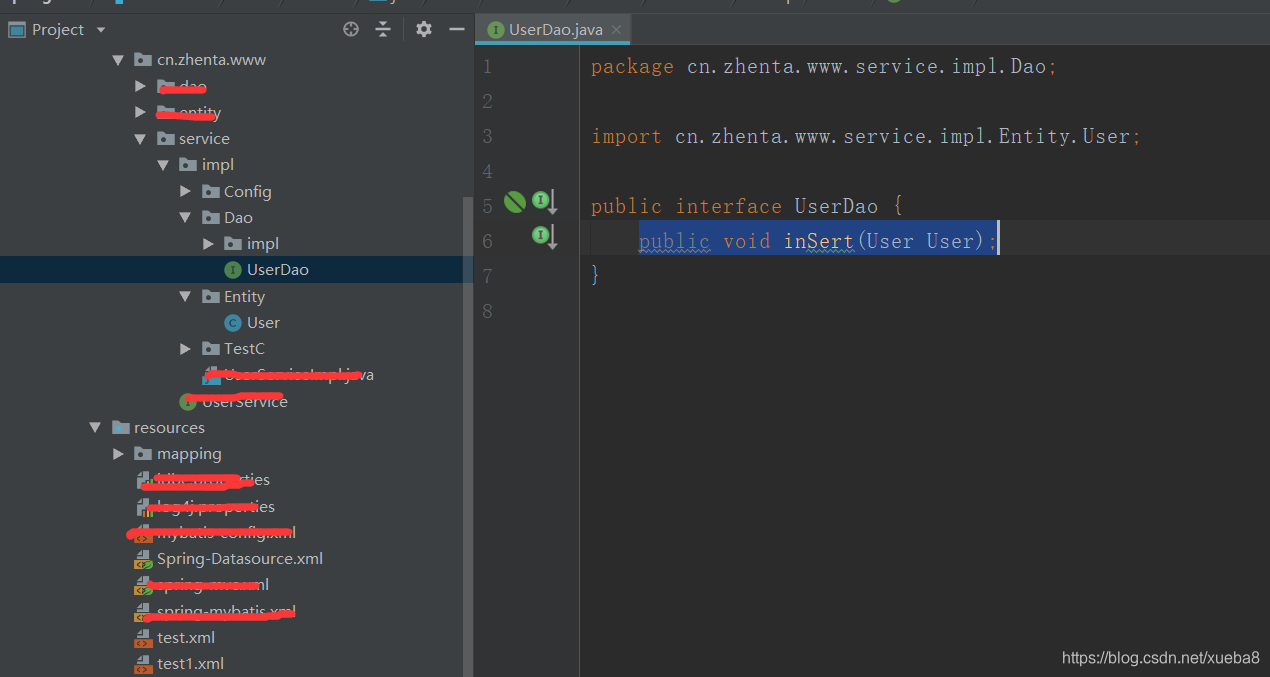Screen dimensions: 1270x677
Task: Collapse the cn.zhenta.www package
Action: [x=118, y=60]
